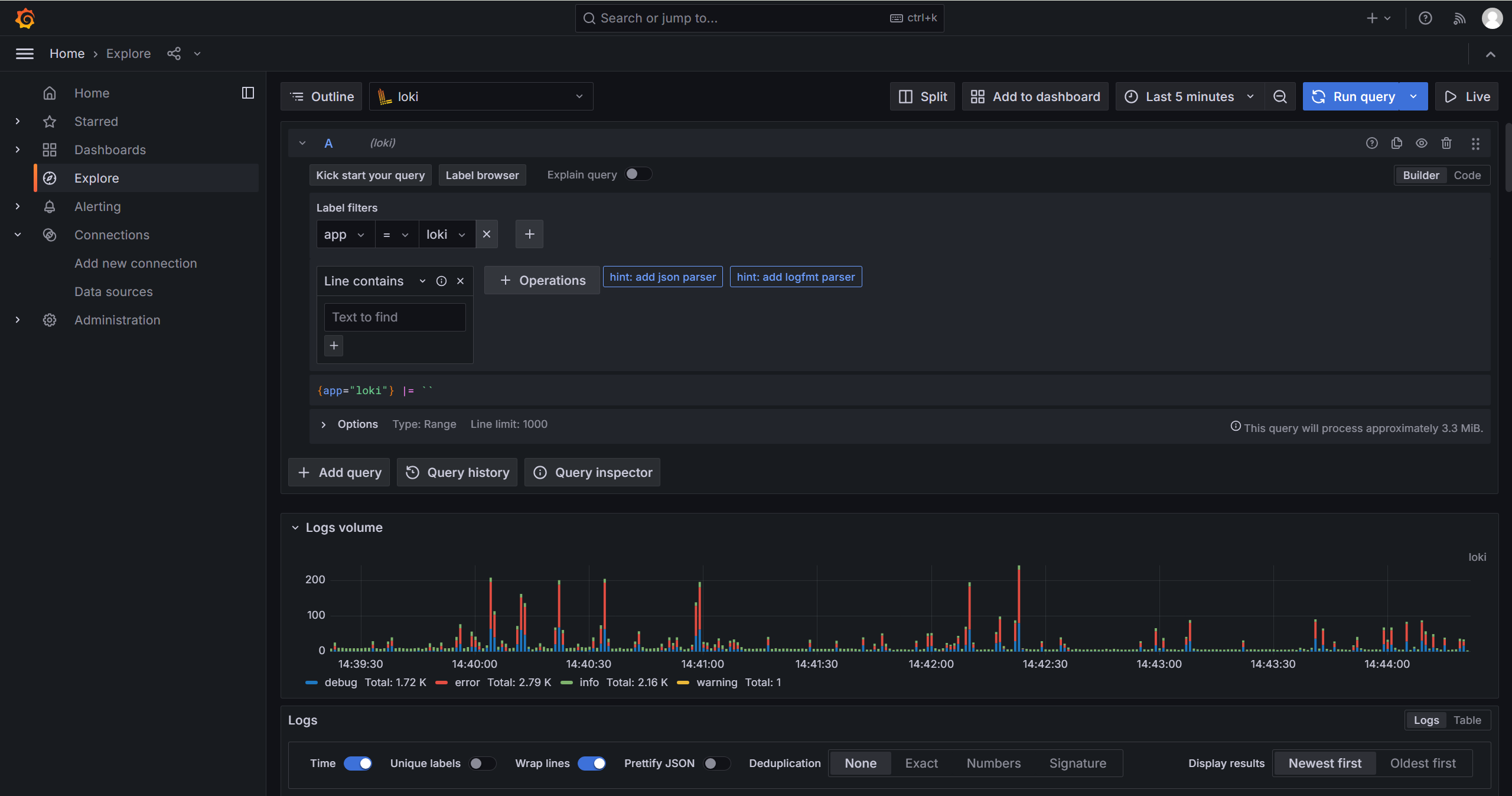
Task: Collapse the Connections sidebar section
Action: click(x=18, y=235)
